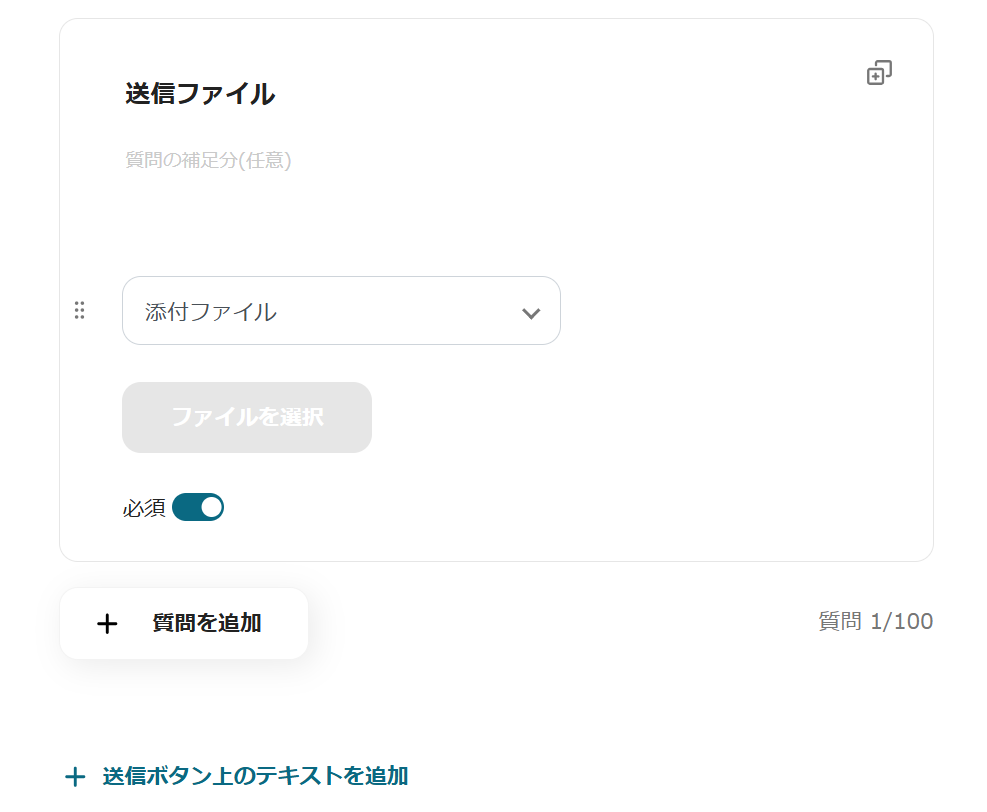The image size is (987, 812).
Task: Click the blank page area below 質問を追加
Action: pyautogui.click(x=500, y=700)
